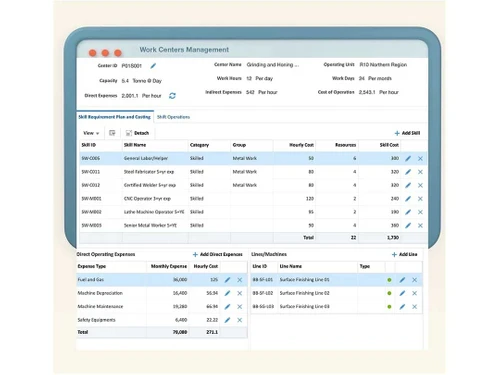500x375 pixels.
Task: Delete Surface Finishing Line 01
Action: pos(415,280)
